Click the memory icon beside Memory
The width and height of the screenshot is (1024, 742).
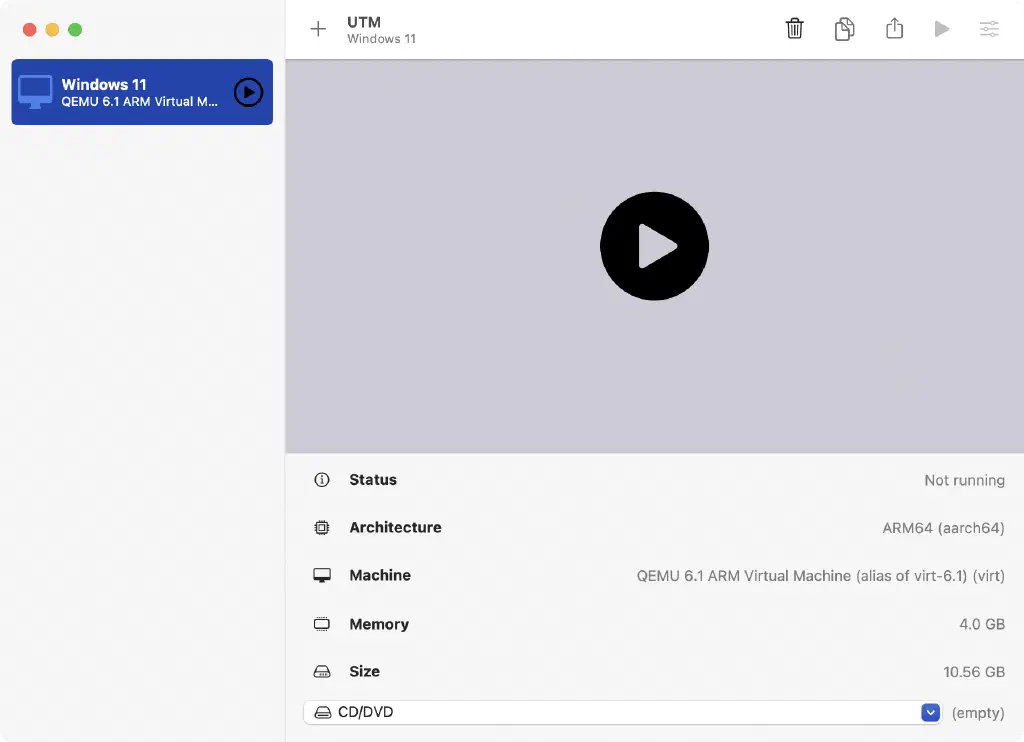(x=322, y=624)
